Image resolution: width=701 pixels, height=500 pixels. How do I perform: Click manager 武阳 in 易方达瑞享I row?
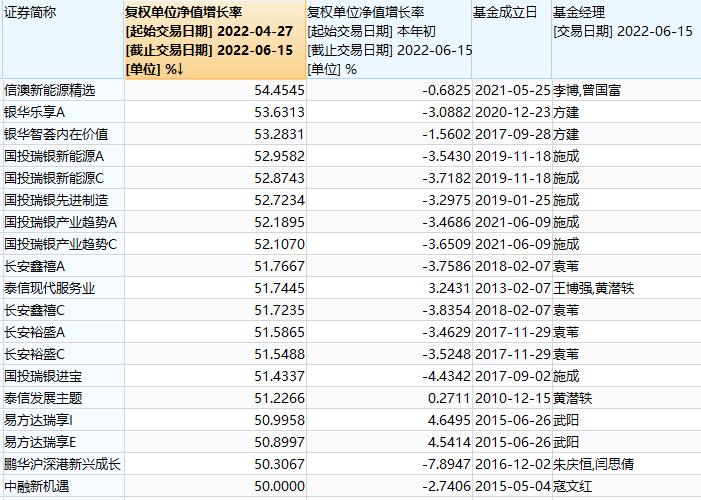[x=566, y=420]
